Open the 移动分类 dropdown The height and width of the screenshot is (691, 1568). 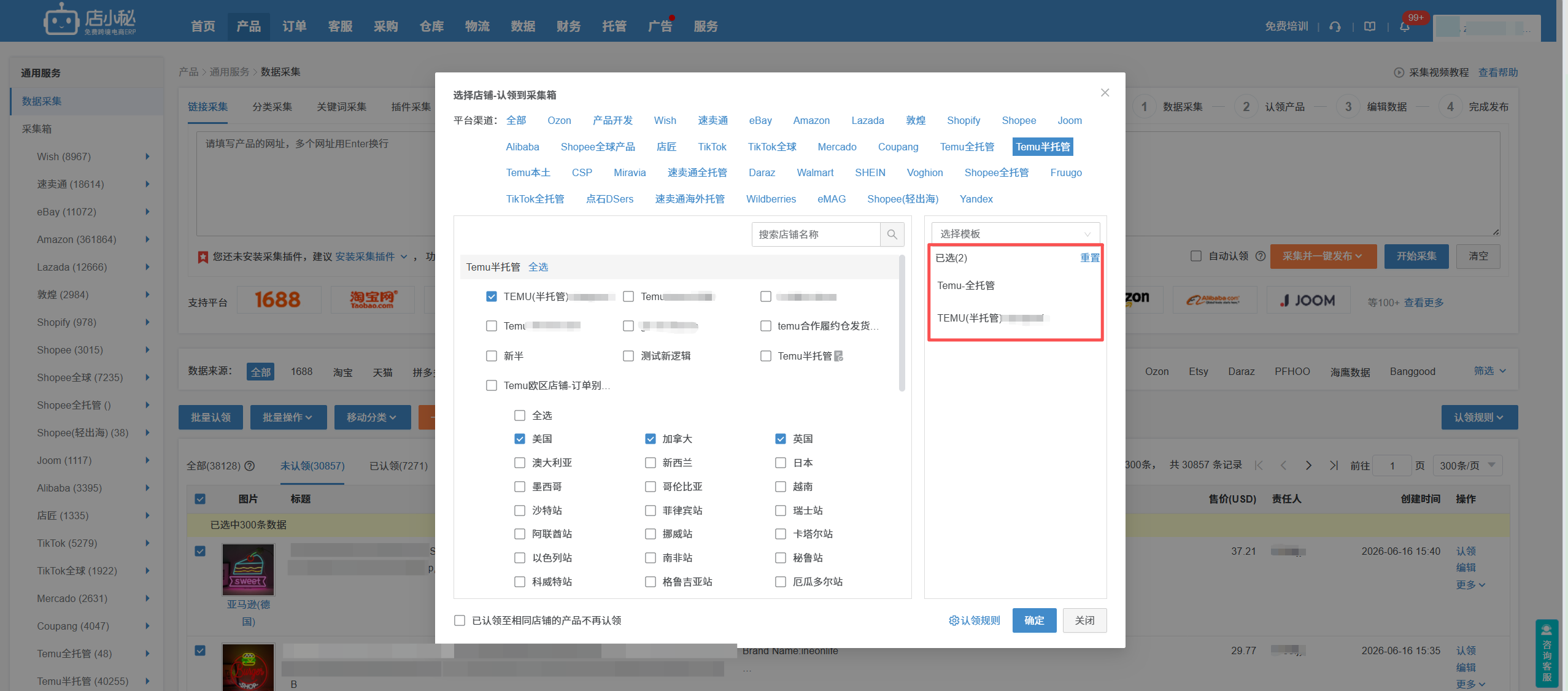click(372, 417)
